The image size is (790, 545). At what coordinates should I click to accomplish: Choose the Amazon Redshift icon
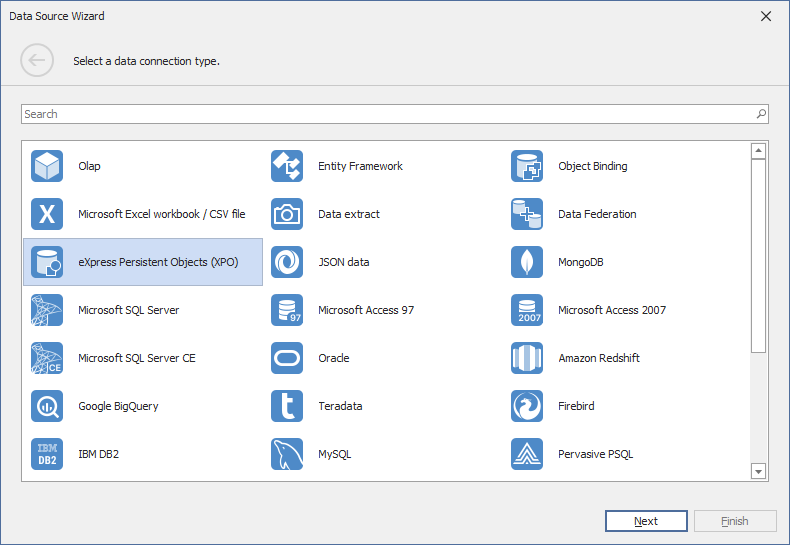pyautogui.click(x=527, y=358)
